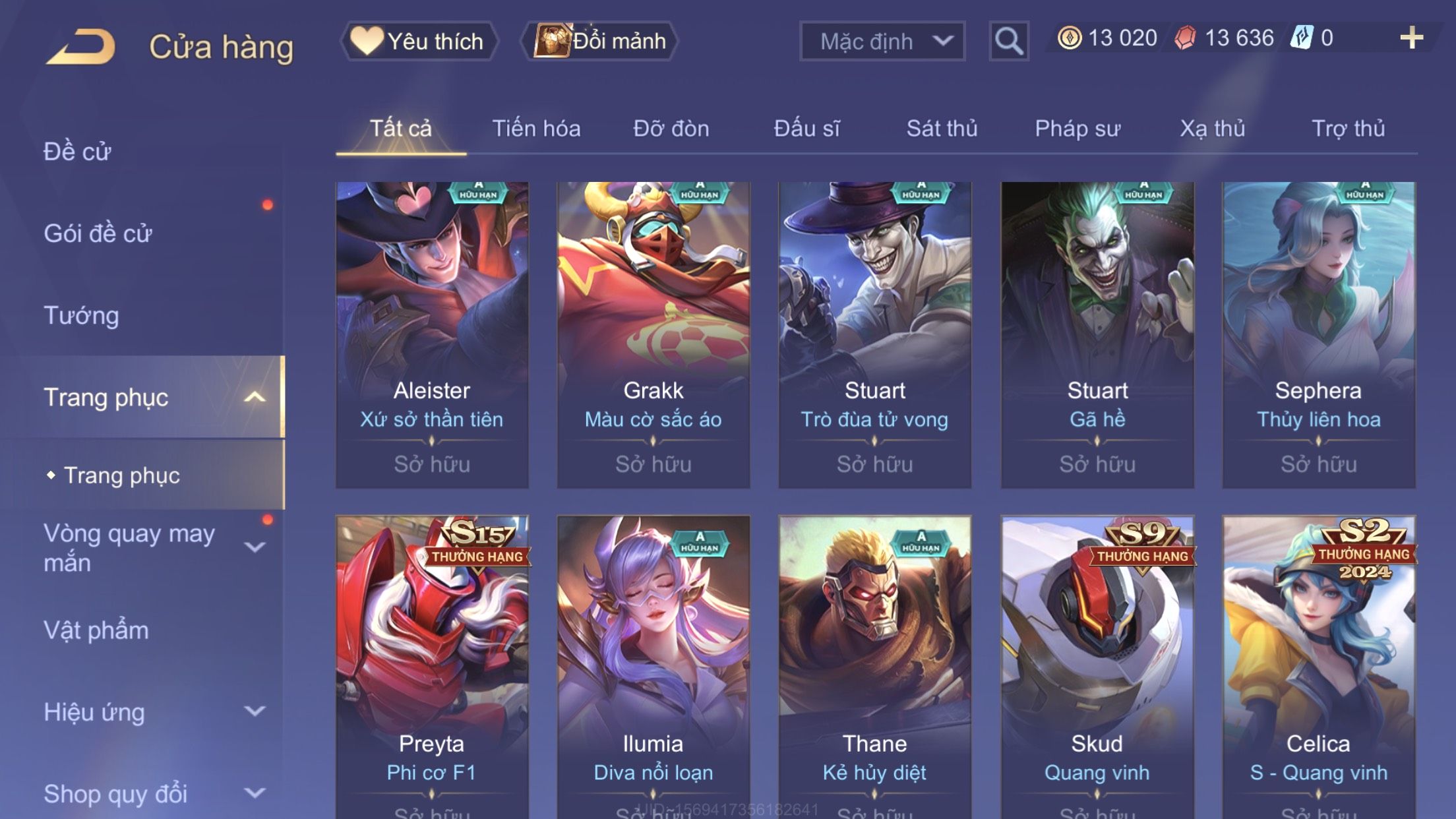Select the Sát thủ tab
The width and height of the screenshot is (1456, 819).
click(942, 129)
